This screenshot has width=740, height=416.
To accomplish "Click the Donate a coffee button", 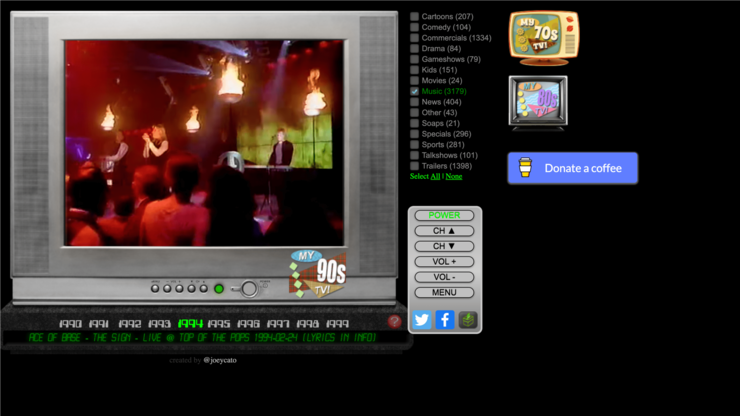I will [572, 168].
